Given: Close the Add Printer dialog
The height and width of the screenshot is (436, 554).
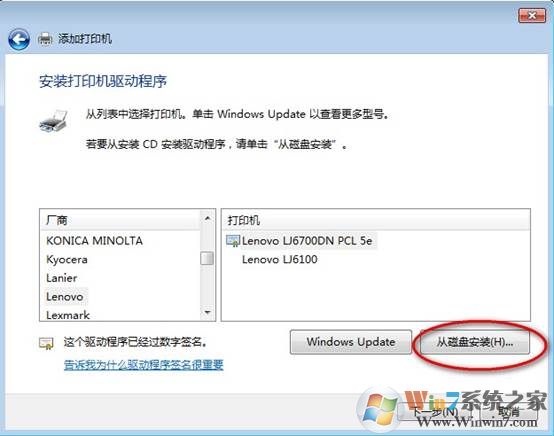Looking at the screenshot, I should tap(532, 16).
